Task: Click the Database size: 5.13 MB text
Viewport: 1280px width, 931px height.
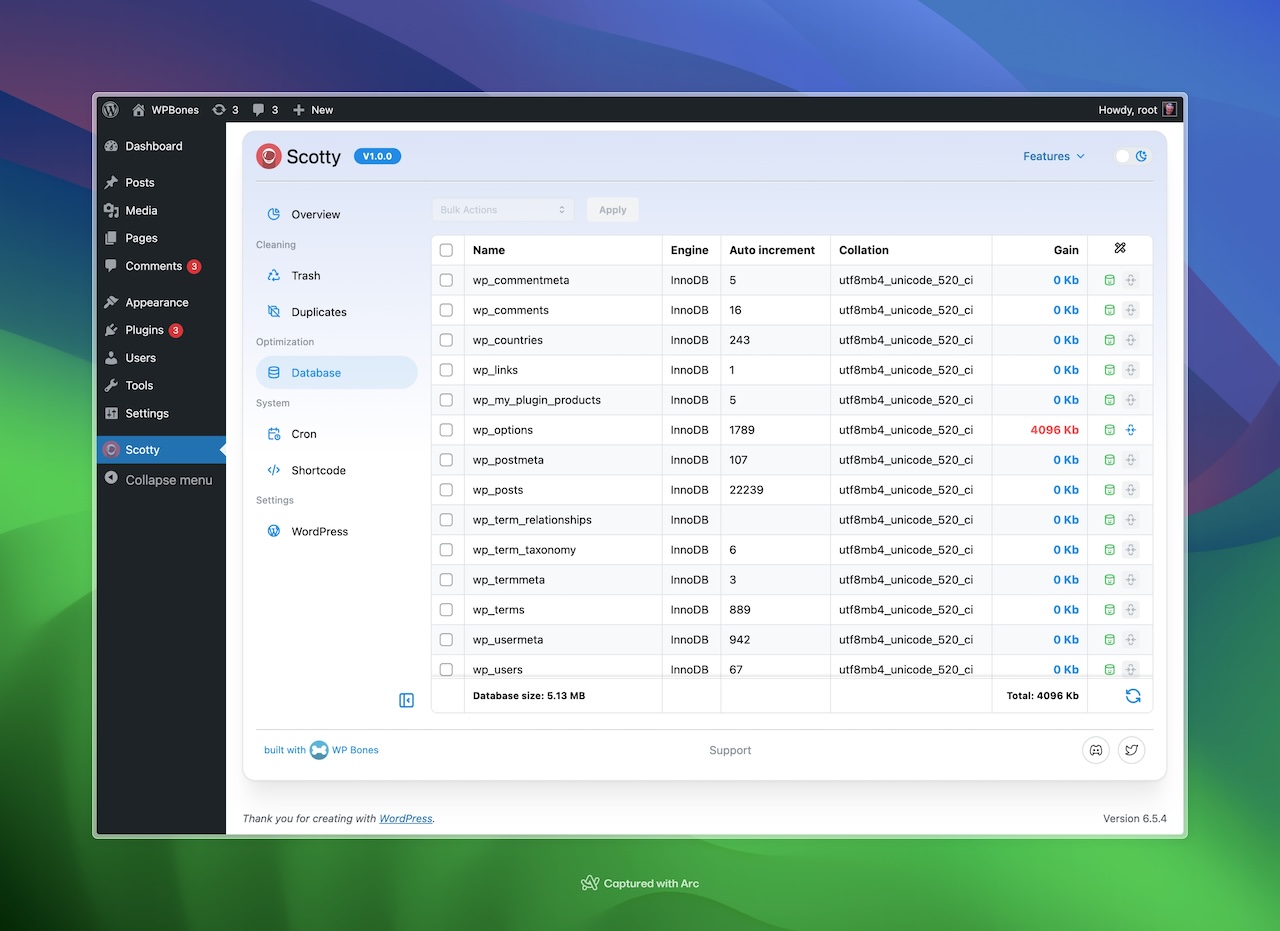Action: [x=529, y=695]
